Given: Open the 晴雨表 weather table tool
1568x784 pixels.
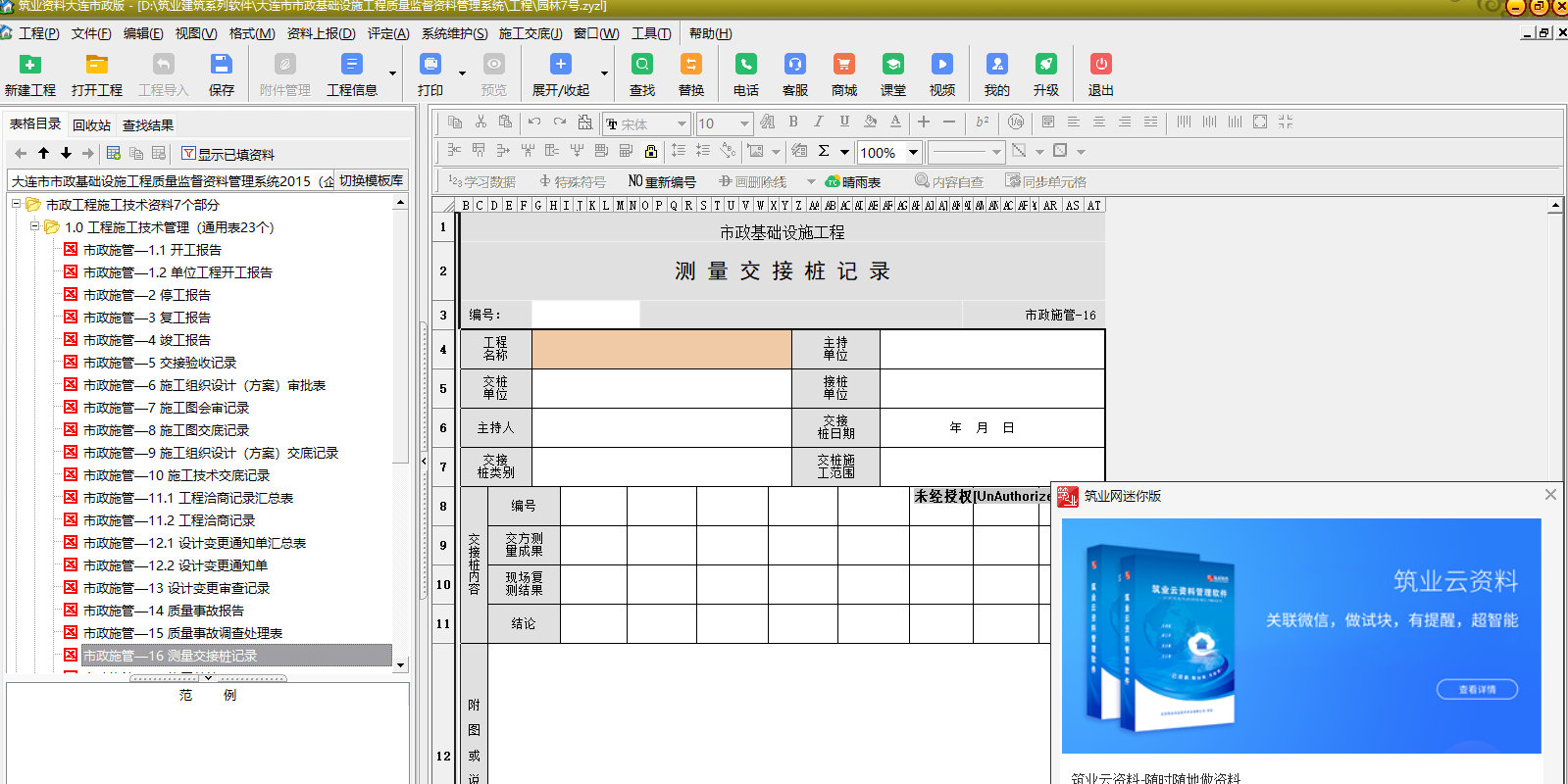Looking at the screenshot, I should pyautogui.click(x=853, y=182).
